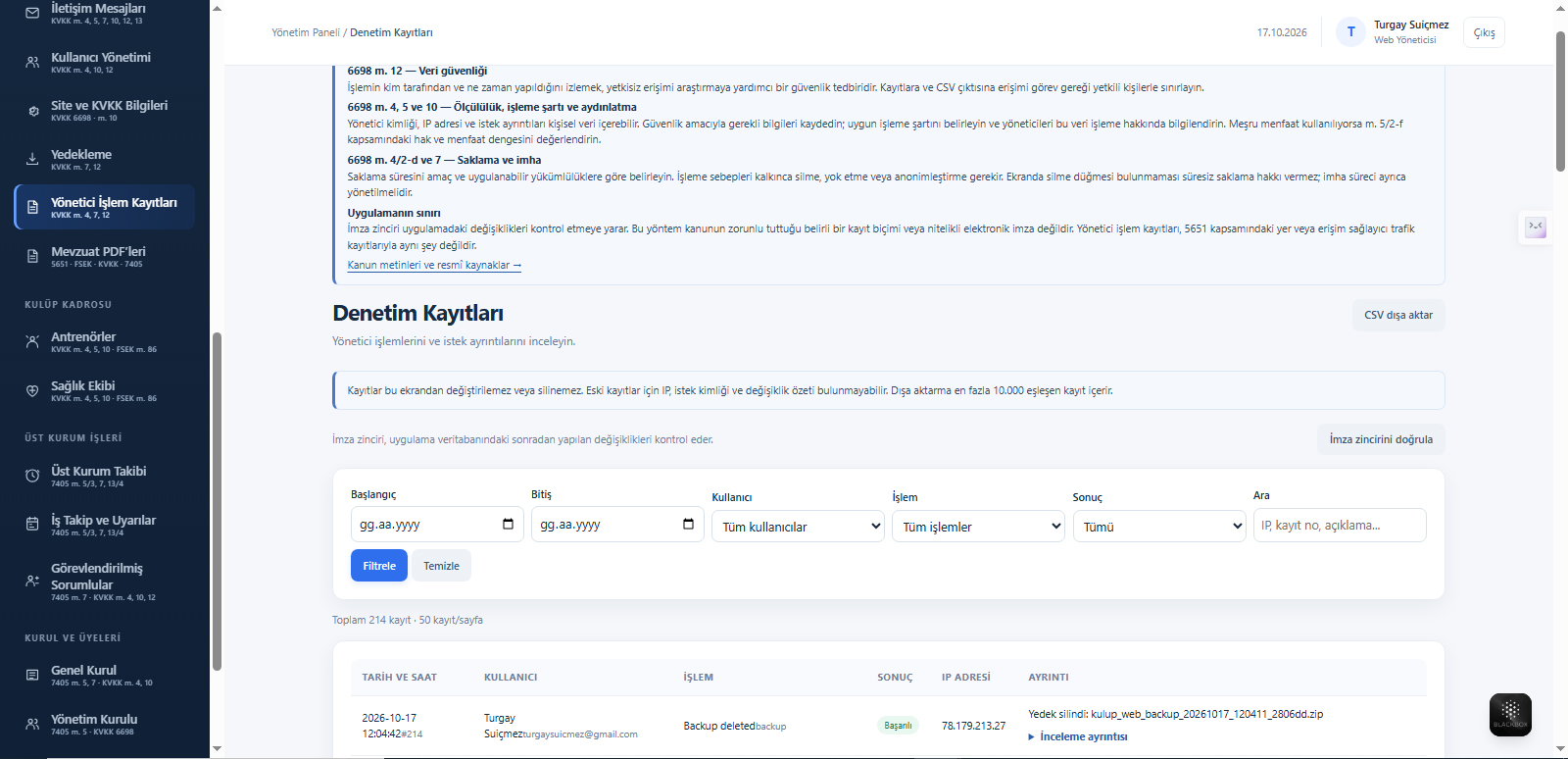The image size is (1568, 759).
Task: Click the CSV dışa aktar button
Action: click(1398, 316)
